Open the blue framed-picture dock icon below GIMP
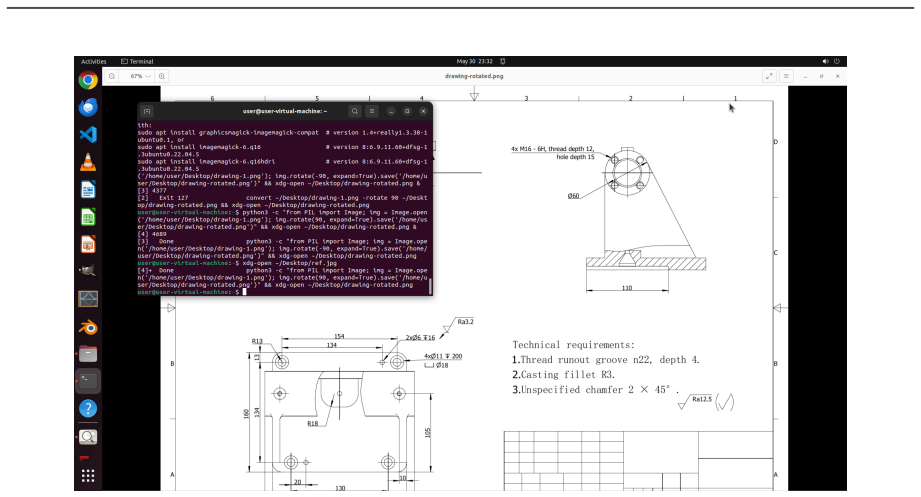This screenshot has width=921, height=497. [88, 299]
